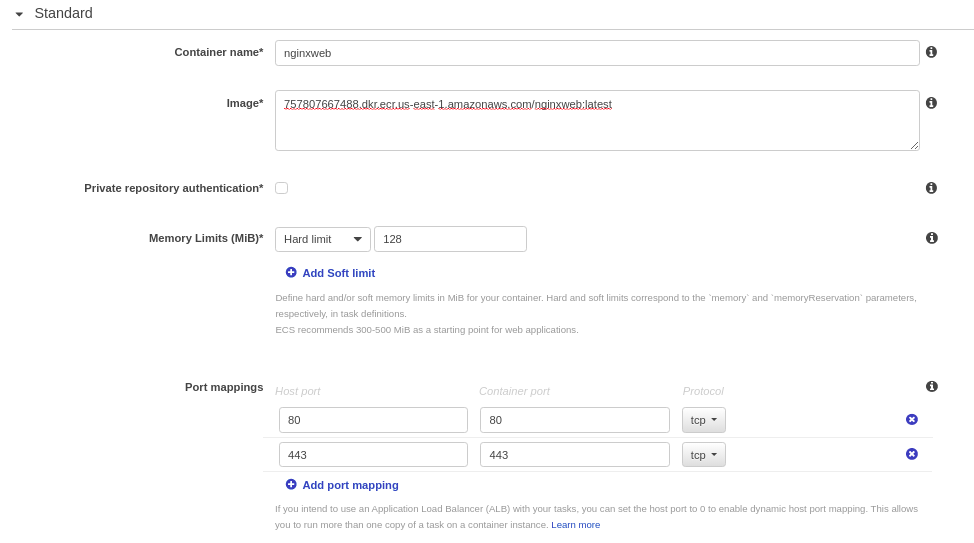Viewport: 974px width, 543px height.
Task: Click the Add Soft limit link
Action: point(339,273)
